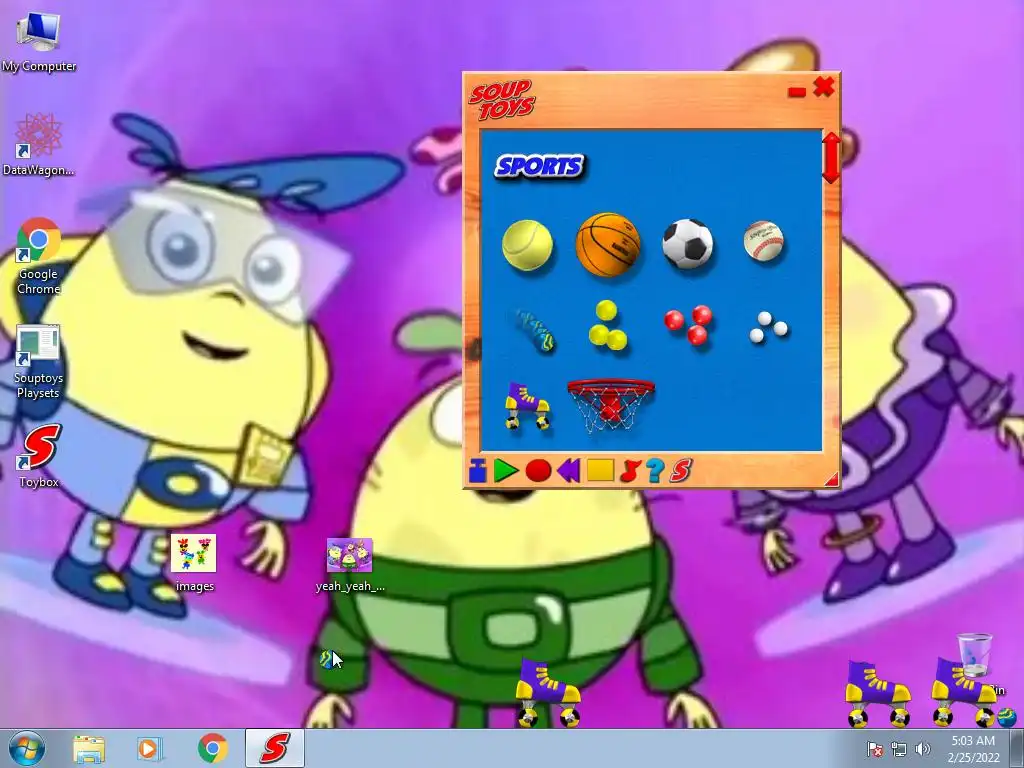Select the DataWagon desktop shortcut

[39, 144]
